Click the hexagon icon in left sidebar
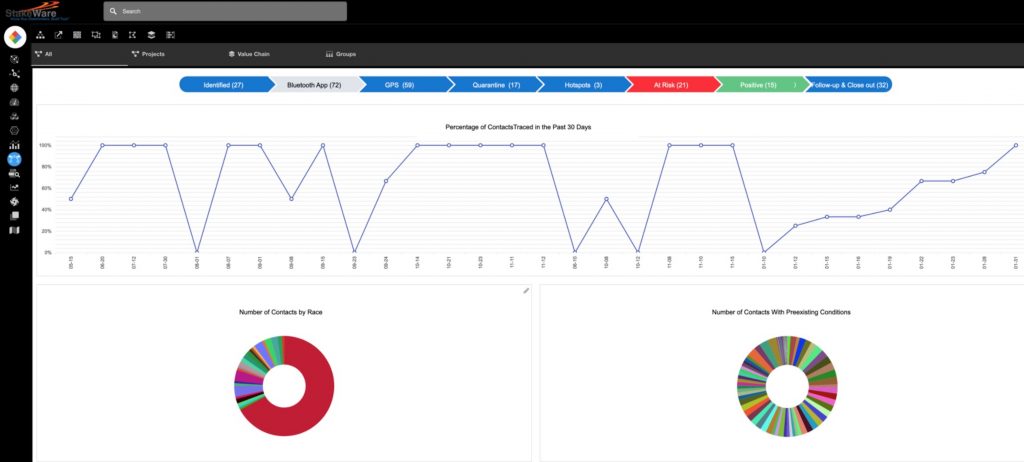The image size is (1024, 462). coord(14,130)
